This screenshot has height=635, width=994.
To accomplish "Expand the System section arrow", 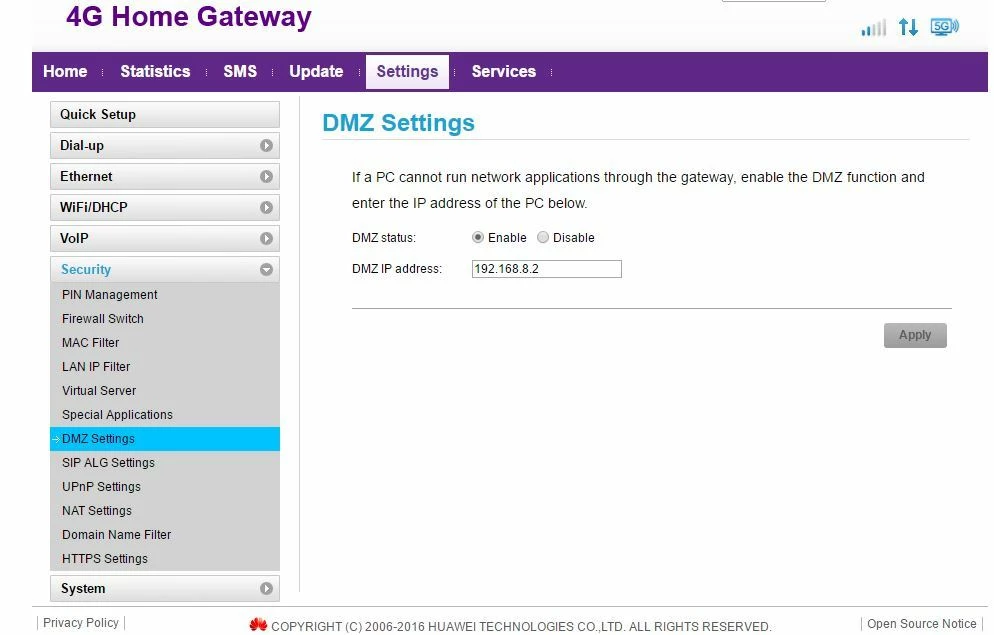I will [x=266, y=589].
